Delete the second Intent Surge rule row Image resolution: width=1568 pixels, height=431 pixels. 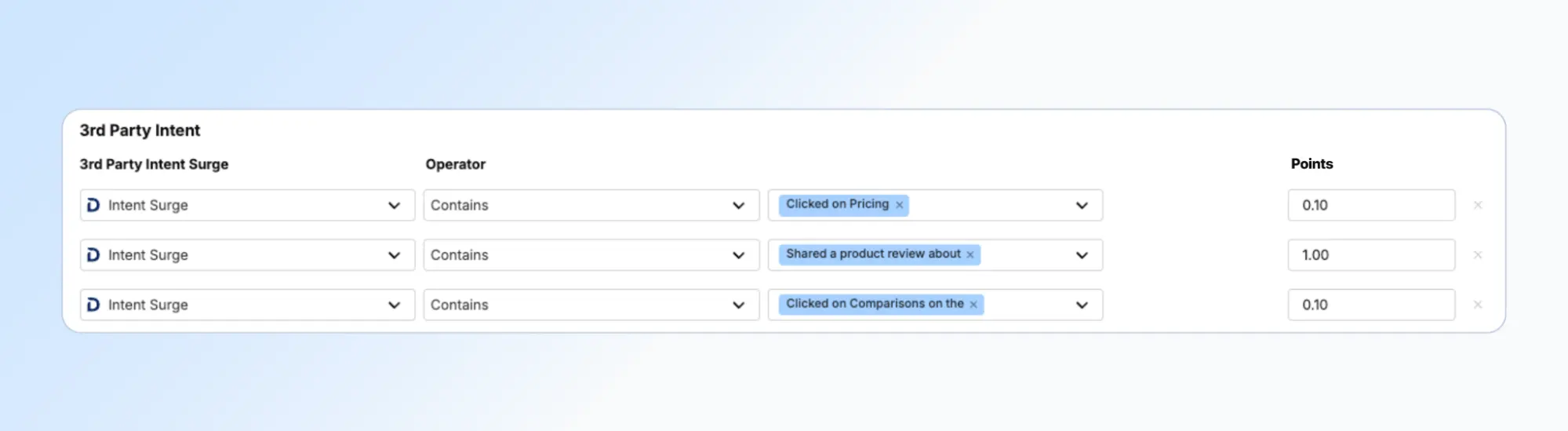(x=1478, y=255)
